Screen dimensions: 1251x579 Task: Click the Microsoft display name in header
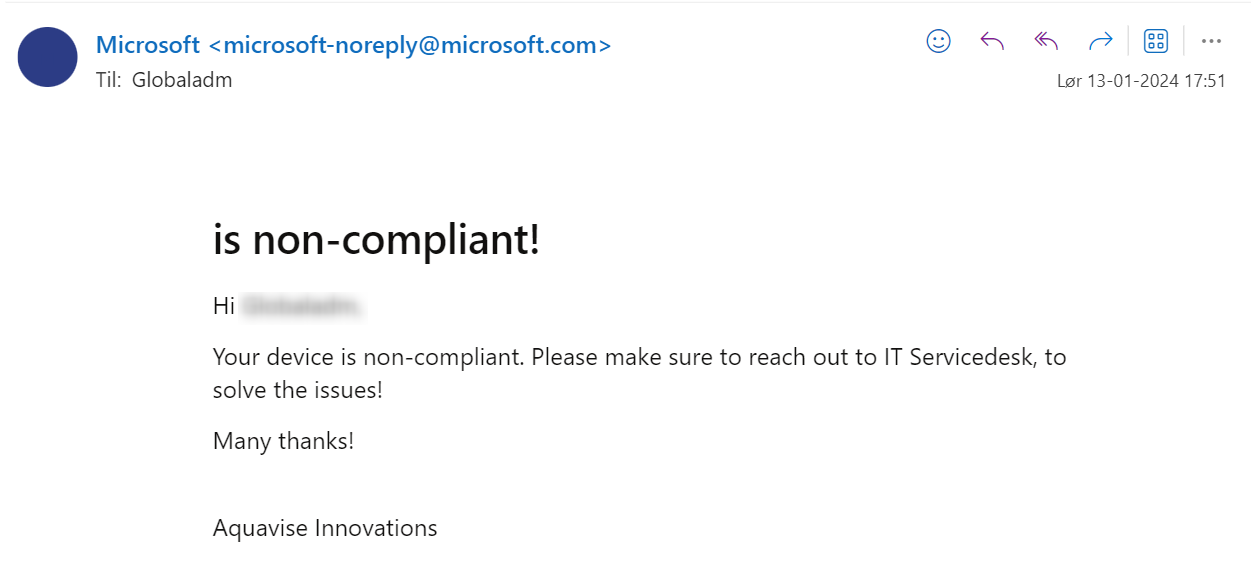point(148,45)
